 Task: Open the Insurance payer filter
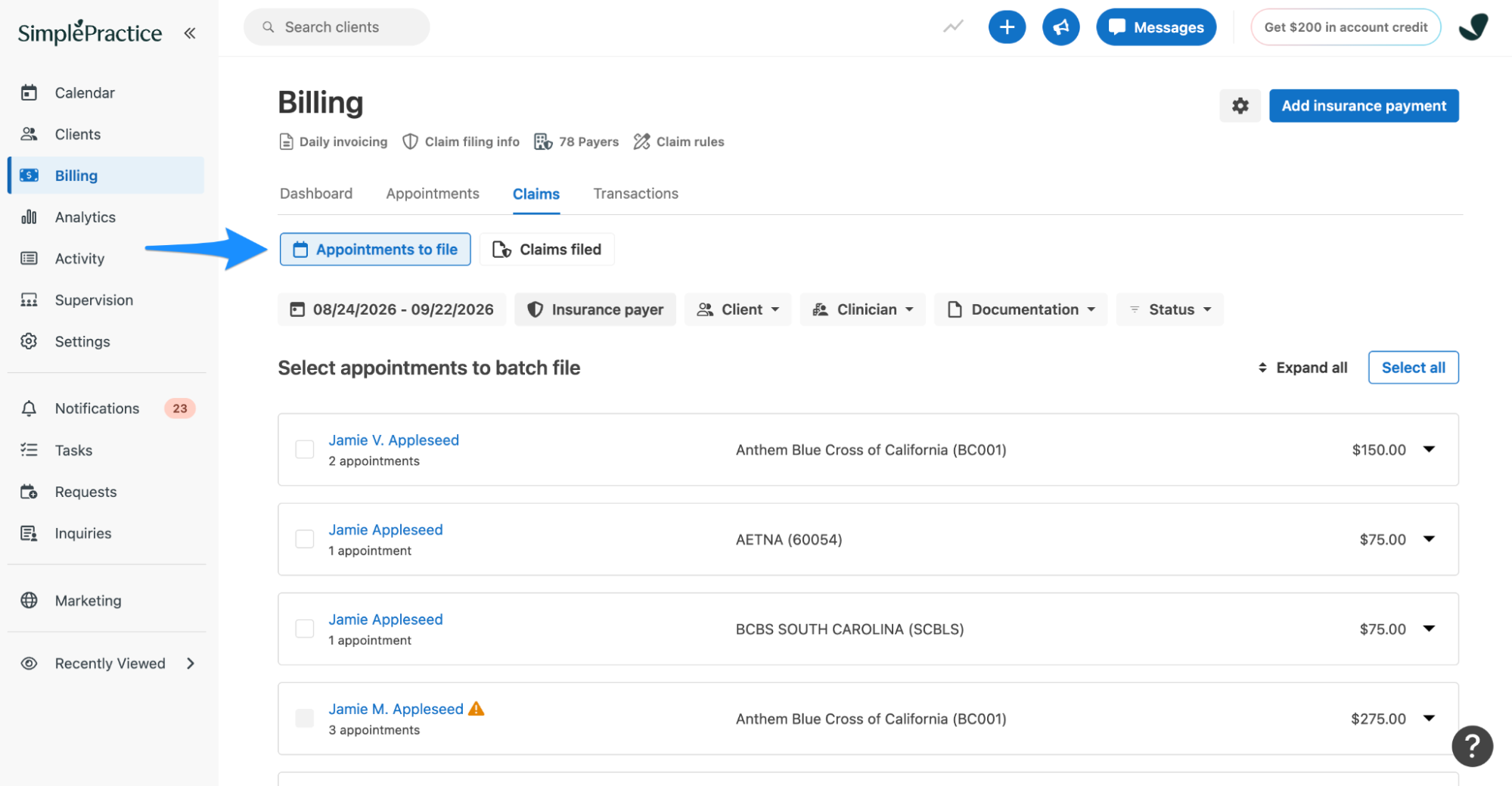click(595, 309)
